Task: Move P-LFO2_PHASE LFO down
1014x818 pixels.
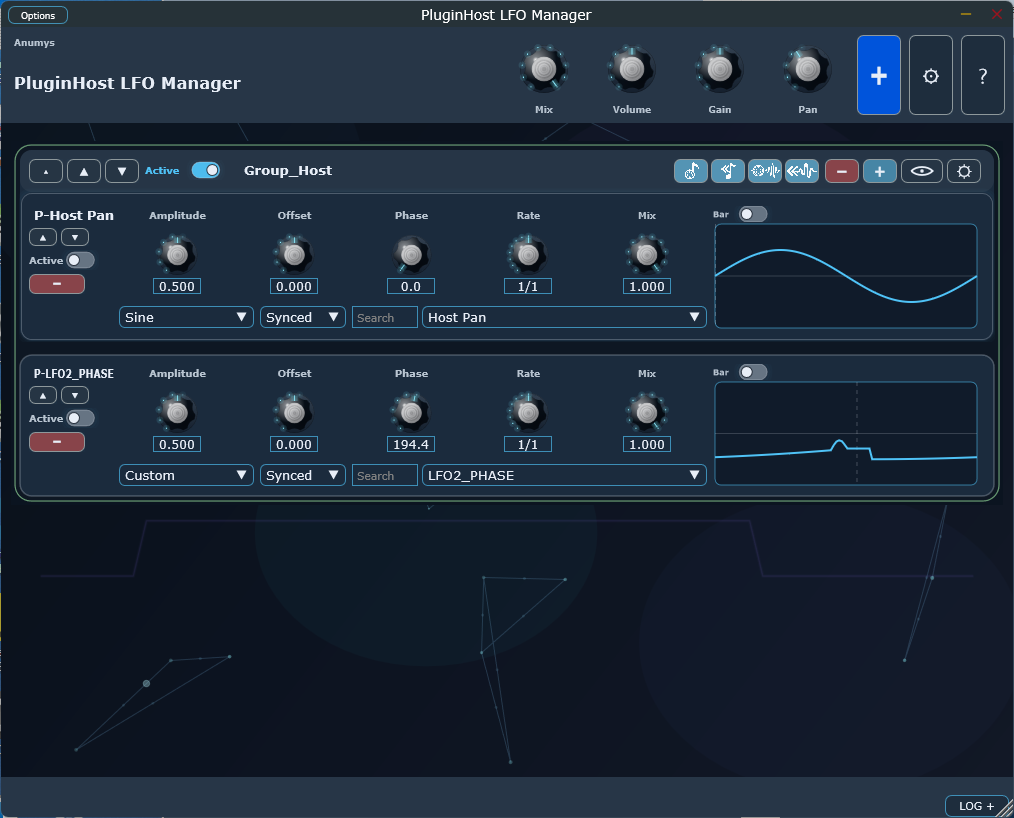Action: coord(75,395)
